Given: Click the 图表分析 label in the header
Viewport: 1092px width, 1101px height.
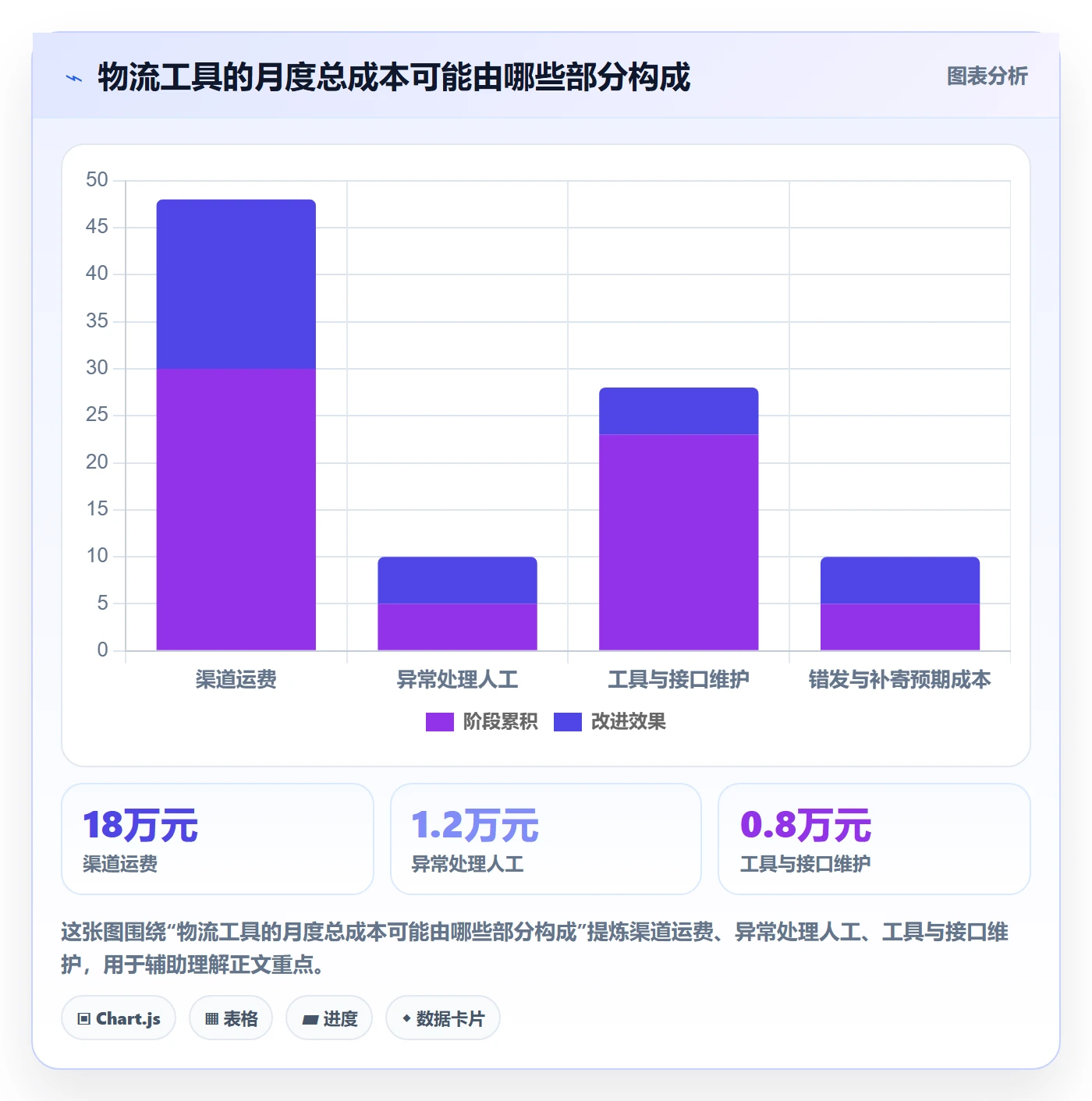Looking at the screenshot, I should 987,76.
